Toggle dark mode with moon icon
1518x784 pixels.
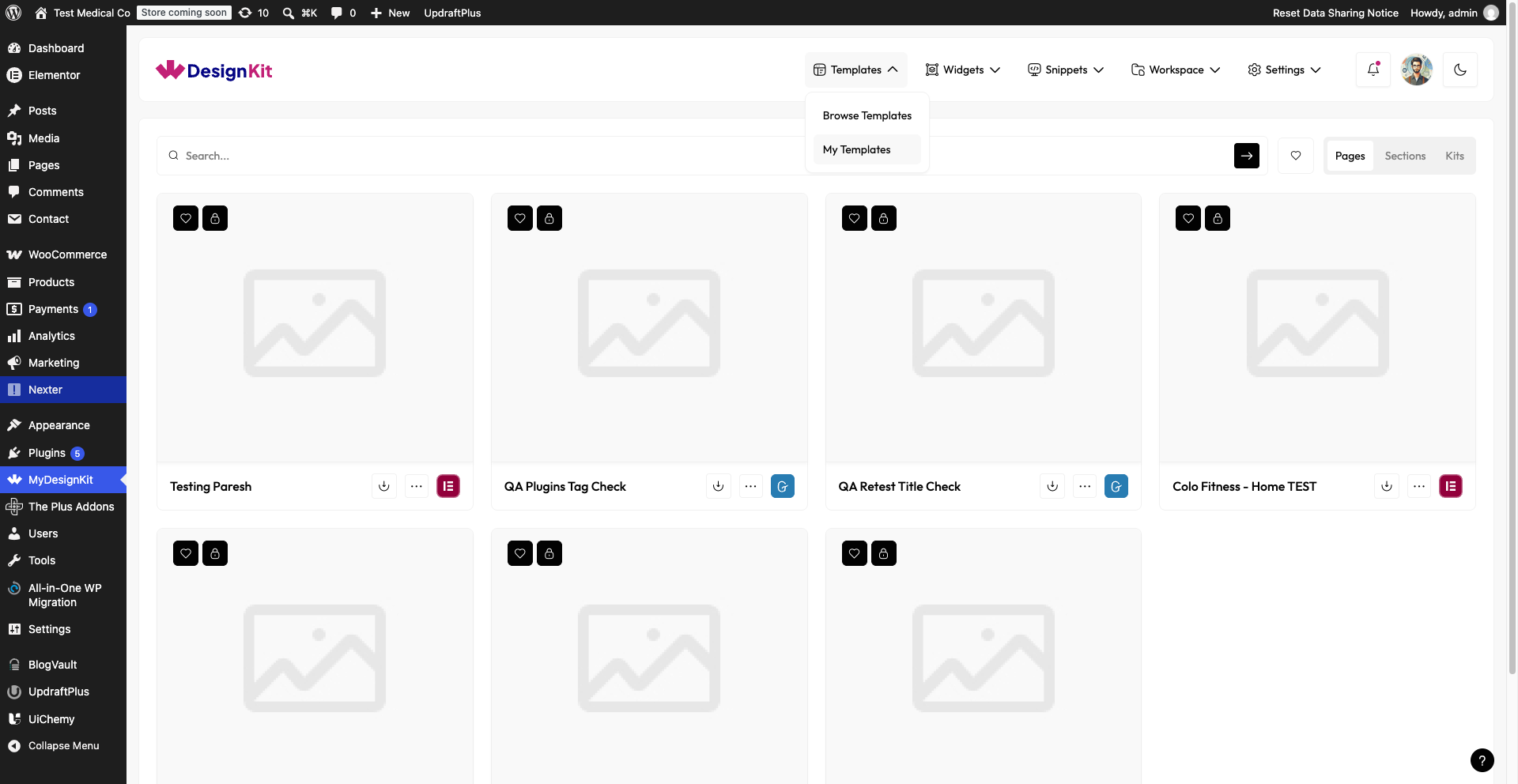coord(1460,70)
